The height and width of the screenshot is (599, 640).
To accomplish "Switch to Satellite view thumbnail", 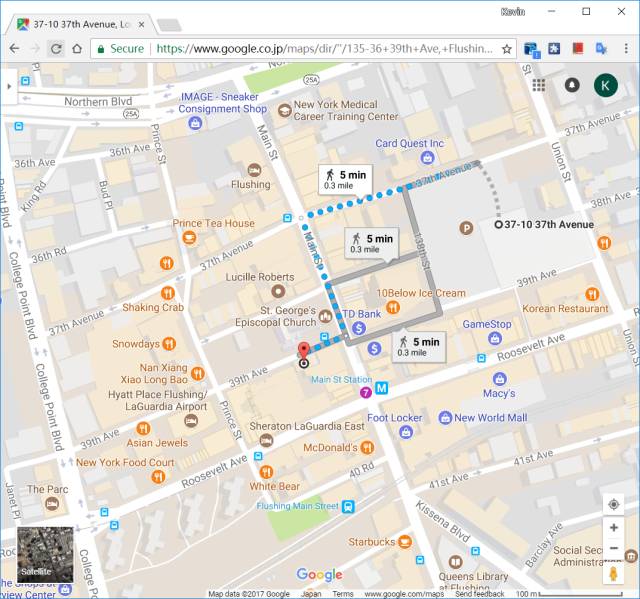I will click(x=45, y=555).
